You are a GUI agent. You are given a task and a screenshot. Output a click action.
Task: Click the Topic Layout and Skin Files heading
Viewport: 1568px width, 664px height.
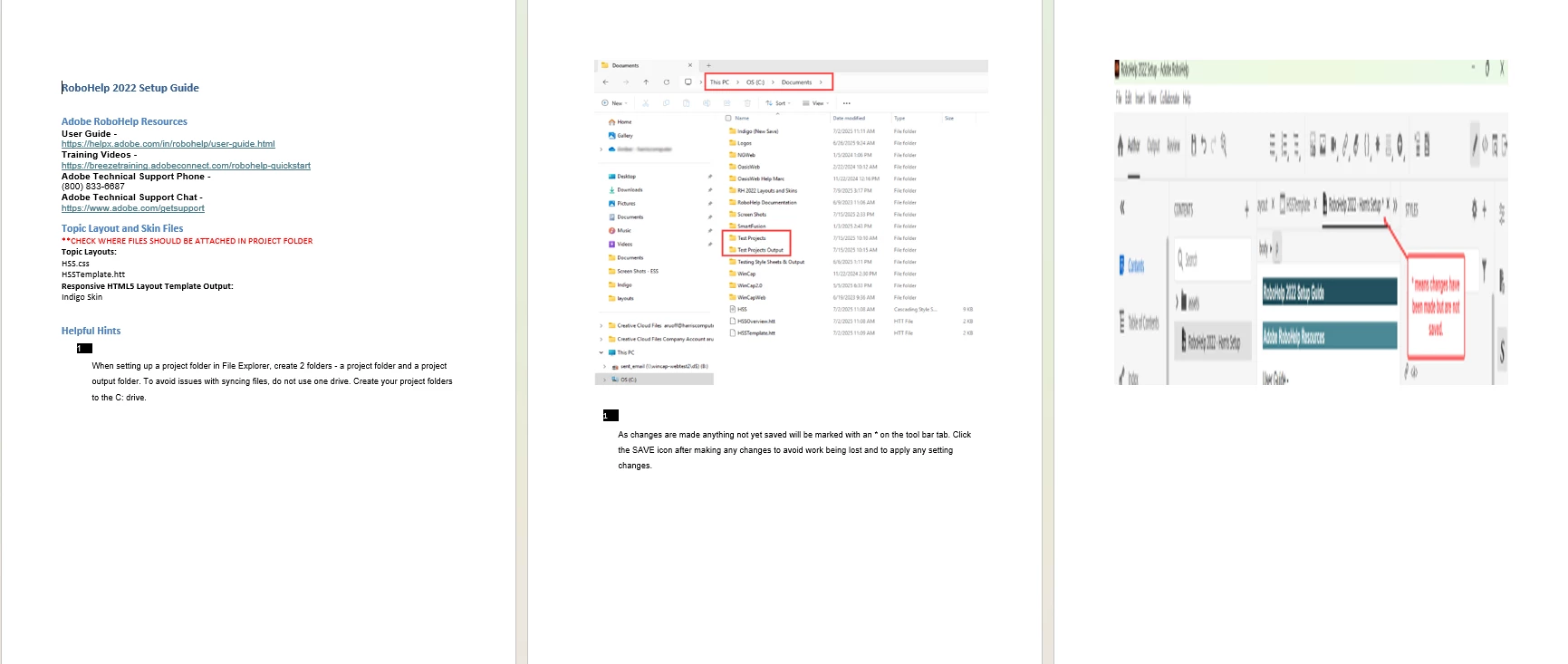[x=122, y=228]
